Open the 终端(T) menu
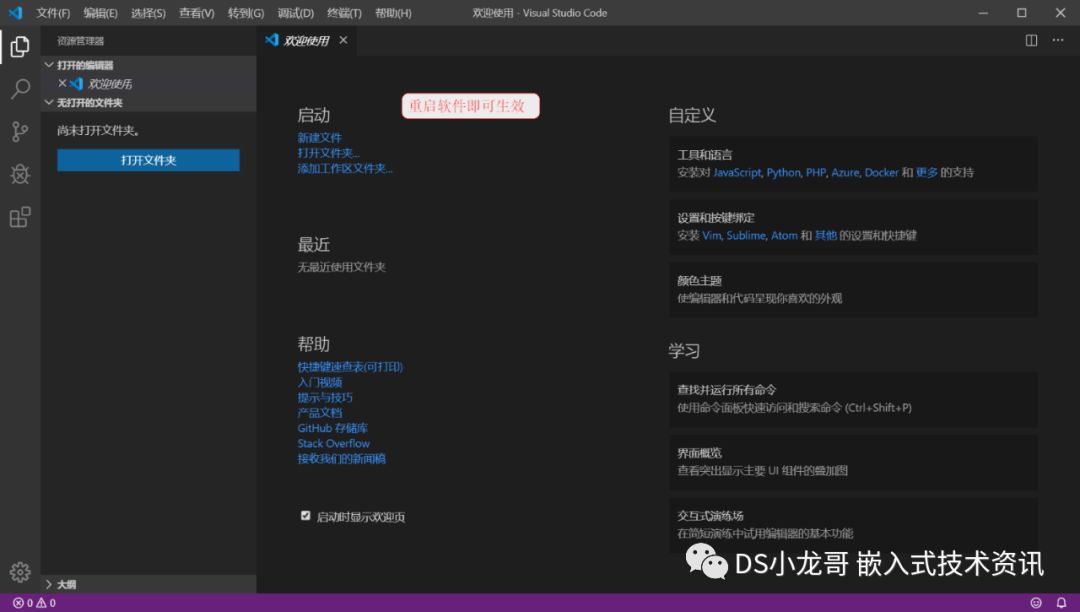This screenshot has width=1080, height=612. pos(344,13)
